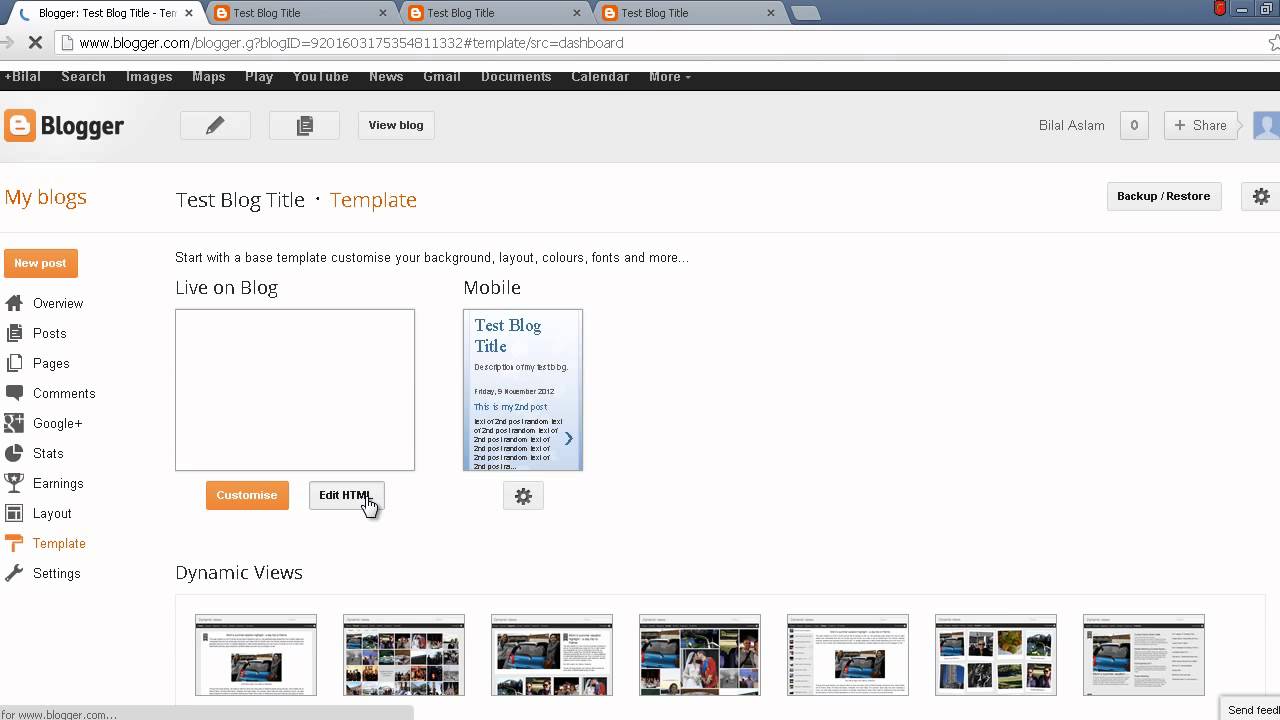Open Images in the Google bar
The width and height of the screenshot is (1280, 720).
pos(149,77)
